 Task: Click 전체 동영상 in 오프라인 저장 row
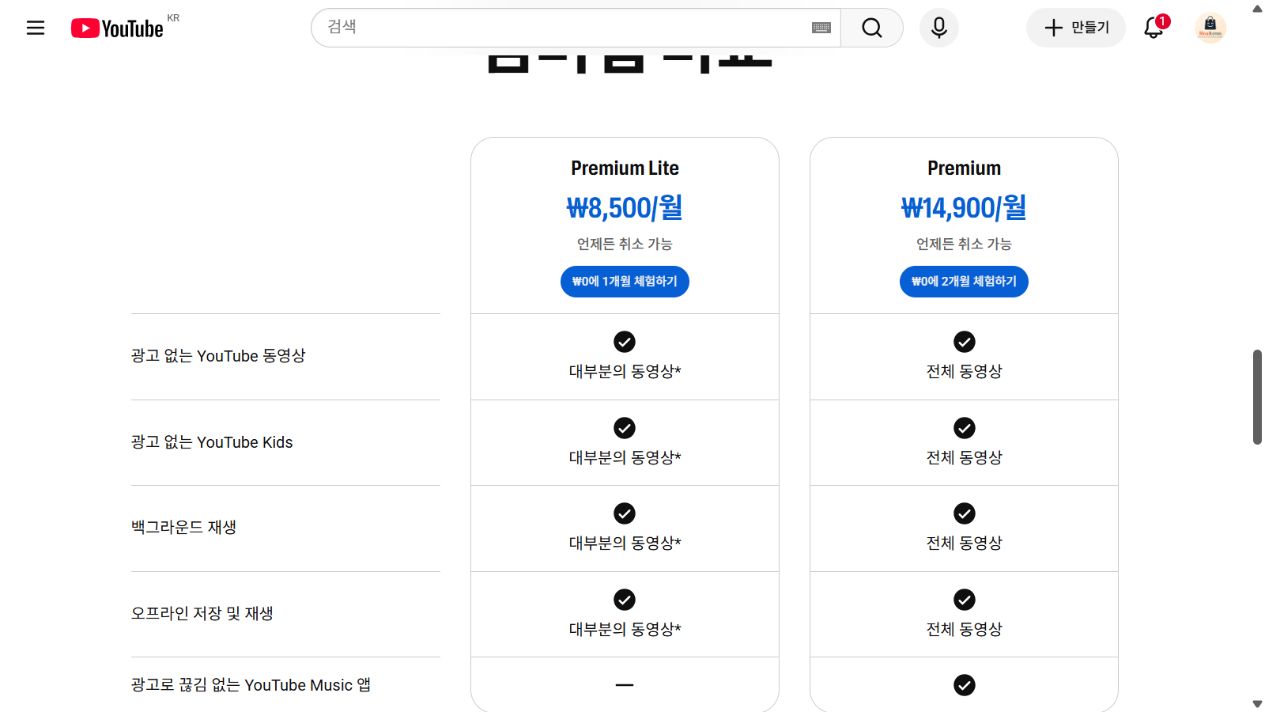[964, 630]
